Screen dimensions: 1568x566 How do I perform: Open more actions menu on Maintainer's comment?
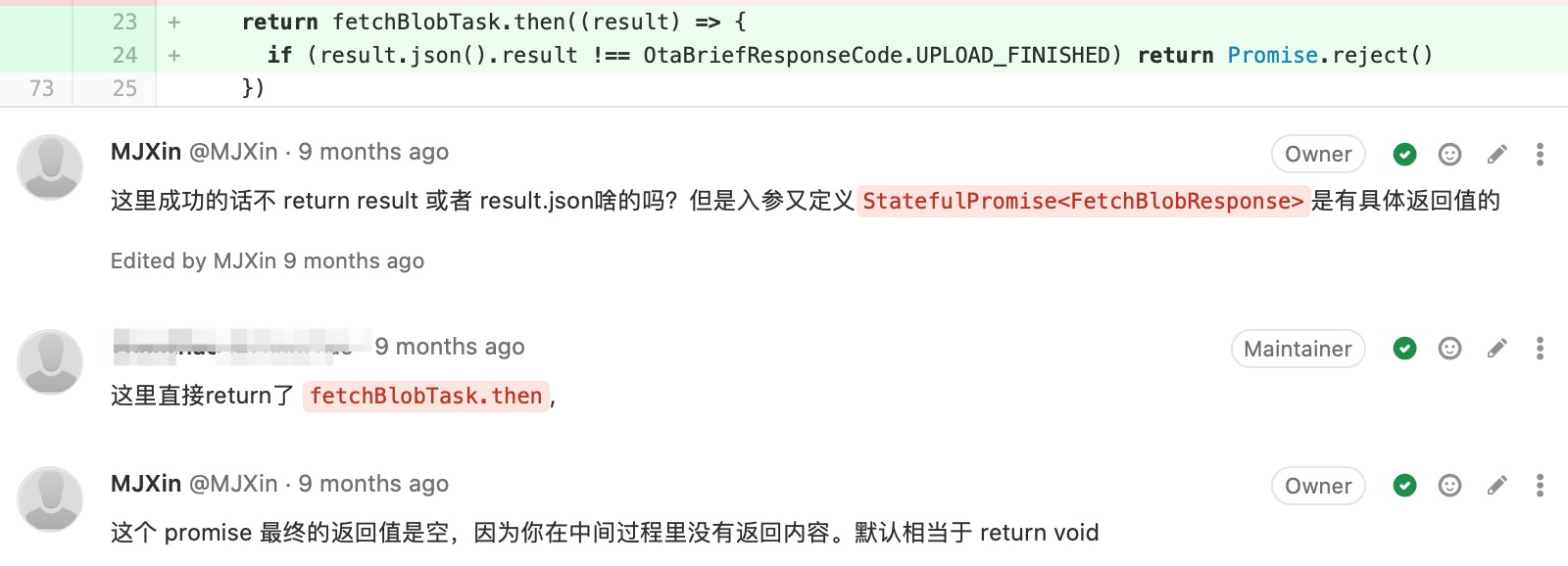coord(1540,349)
